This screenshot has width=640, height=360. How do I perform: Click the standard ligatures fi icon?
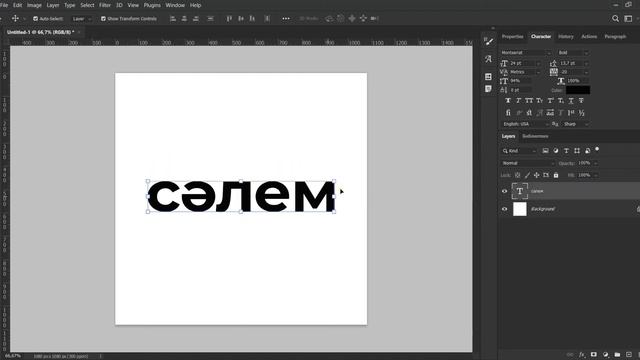tap(508, 113)
